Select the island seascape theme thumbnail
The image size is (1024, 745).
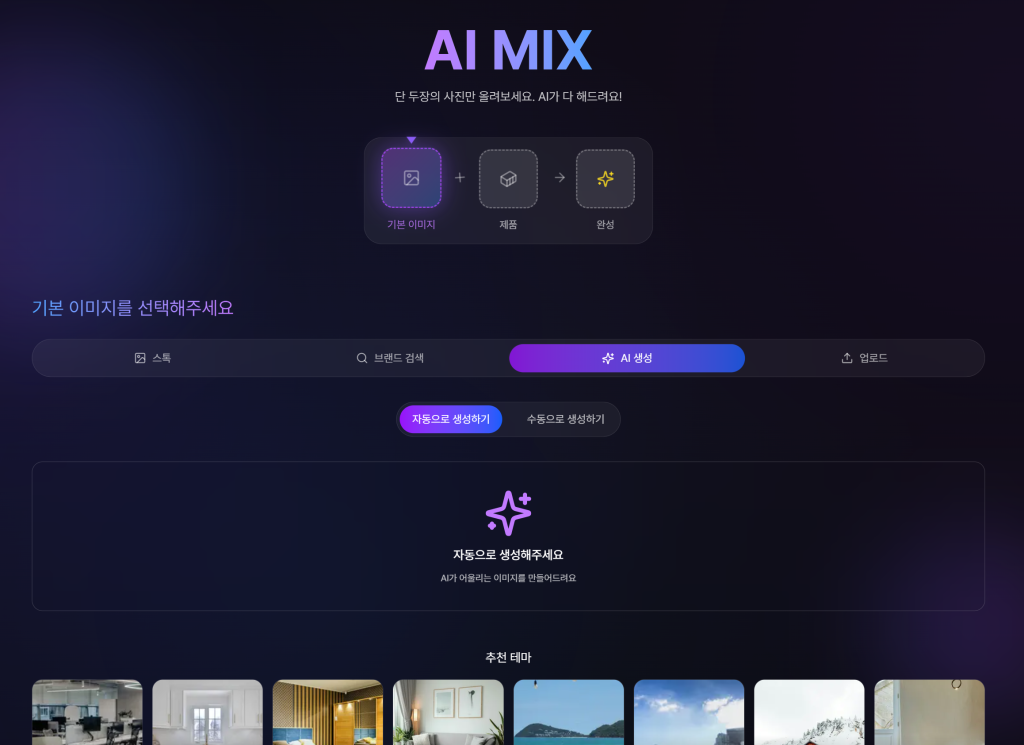(x=568, y=712)
